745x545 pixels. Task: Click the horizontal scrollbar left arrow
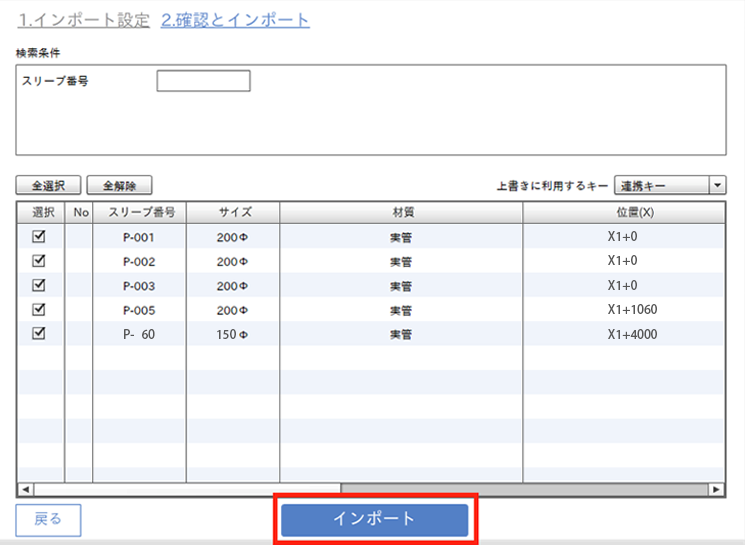click(25, 489)
